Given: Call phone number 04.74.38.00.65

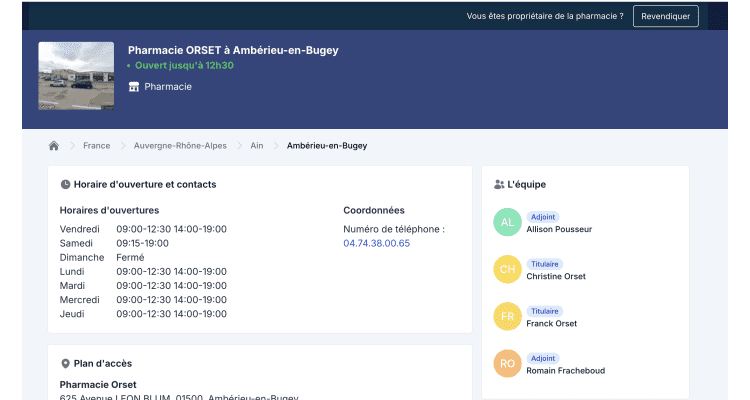Looking at the screenshot, I should (376, 243).
